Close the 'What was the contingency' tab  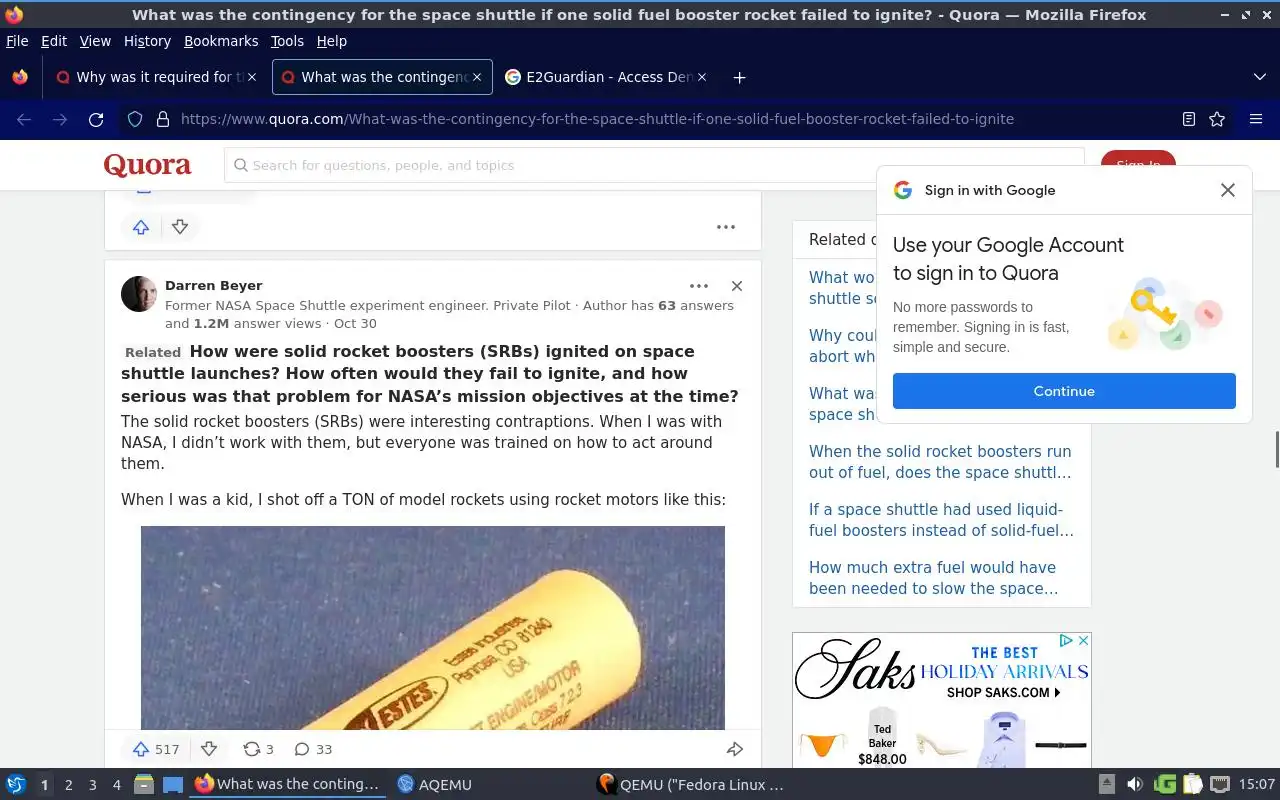tap(477, 77)
